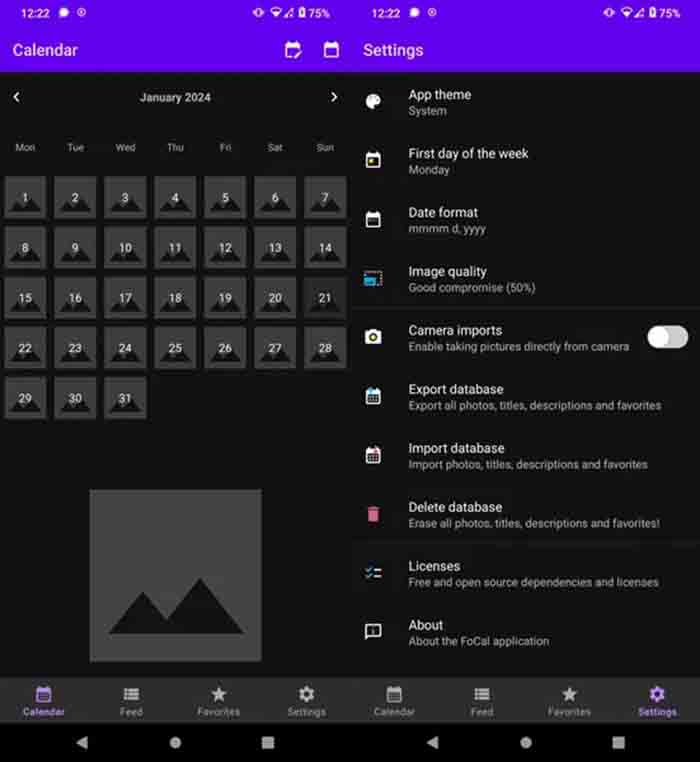Go to next month with right chevron

coord(334,97)
